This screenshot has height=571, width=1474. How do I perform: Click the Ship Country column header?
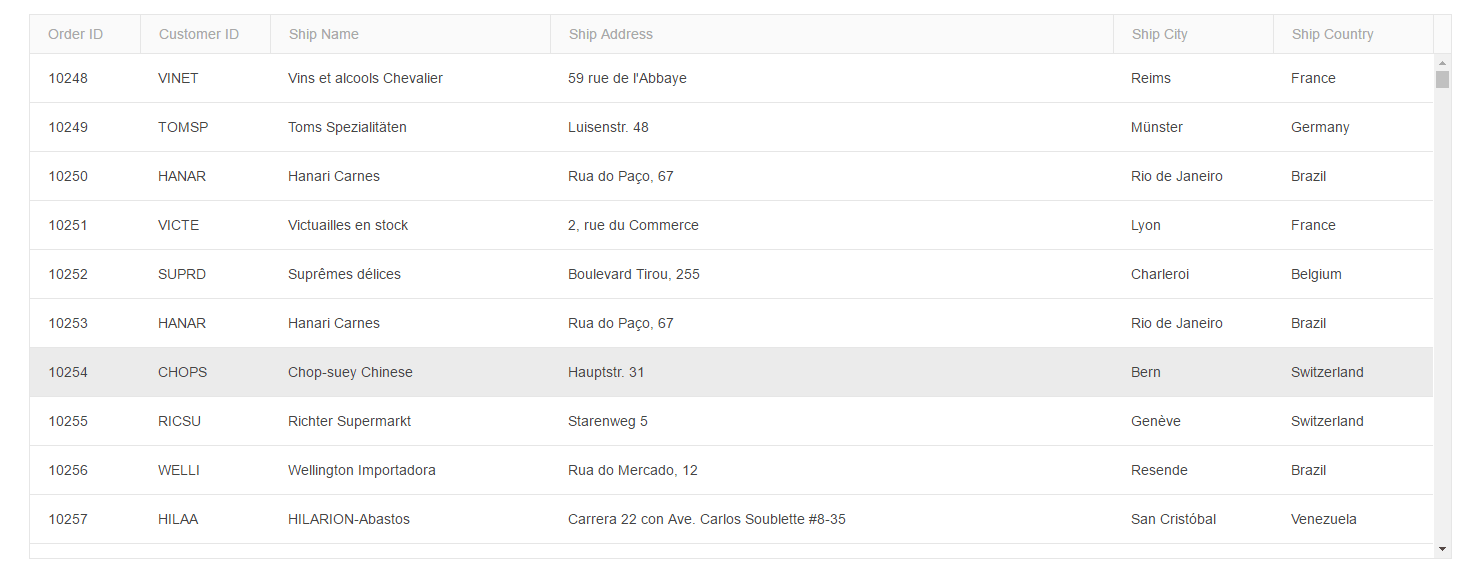point(1354,34)
